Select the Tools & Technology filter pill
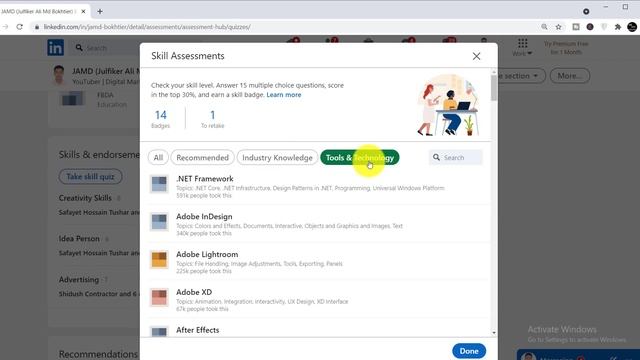This screenshot has width=640, height=360. 360,158
